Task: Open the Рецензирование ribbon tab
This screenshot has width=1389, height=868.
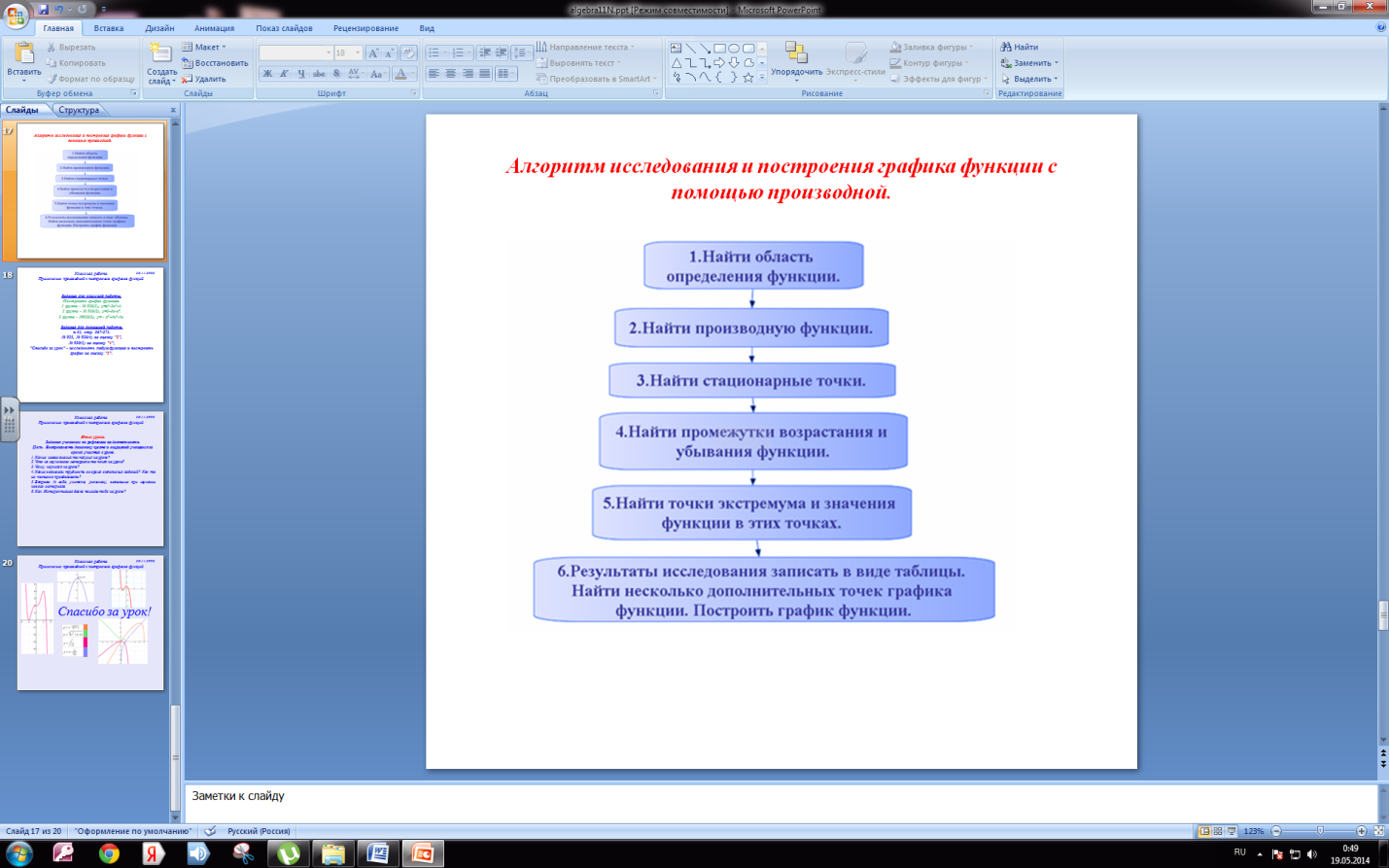Action: coord(365,28)
